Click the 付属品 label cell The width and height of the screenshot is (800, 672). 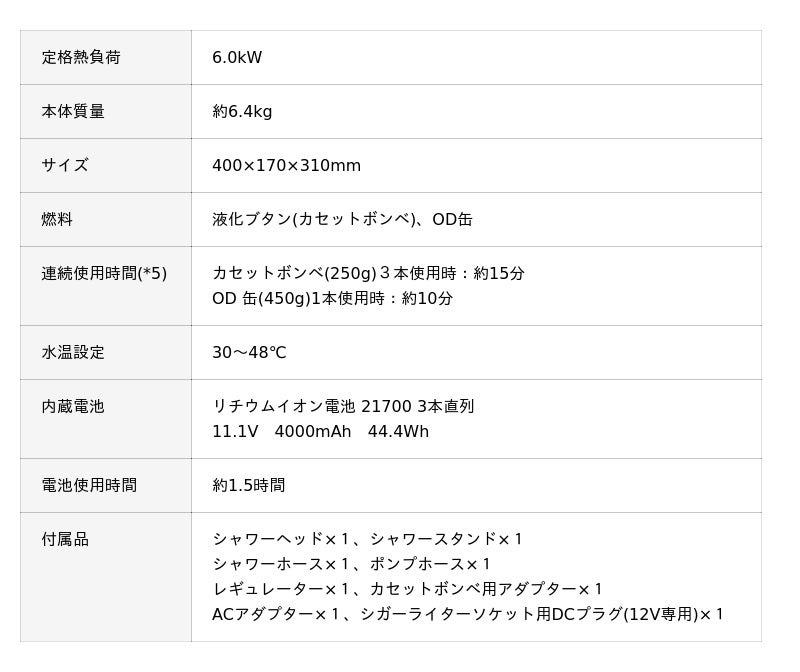65,540
